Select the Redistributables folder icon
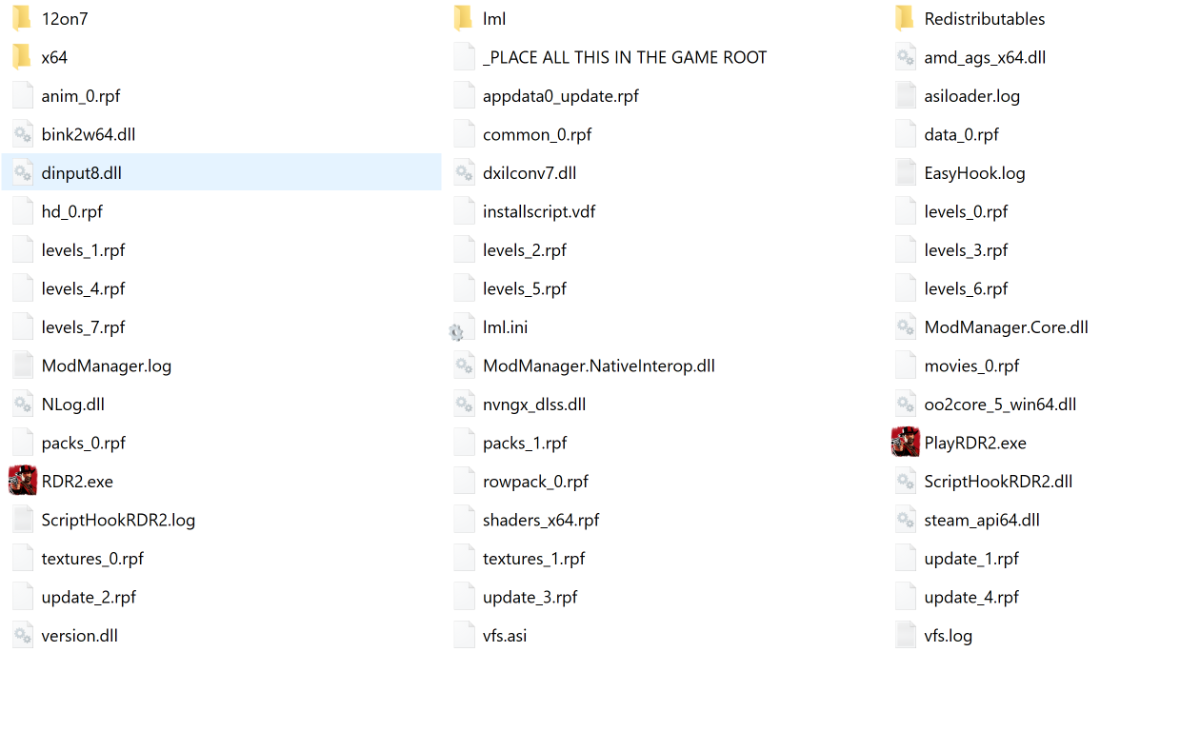The width and height of the screenshot is (1200, 731). (905, 19)
